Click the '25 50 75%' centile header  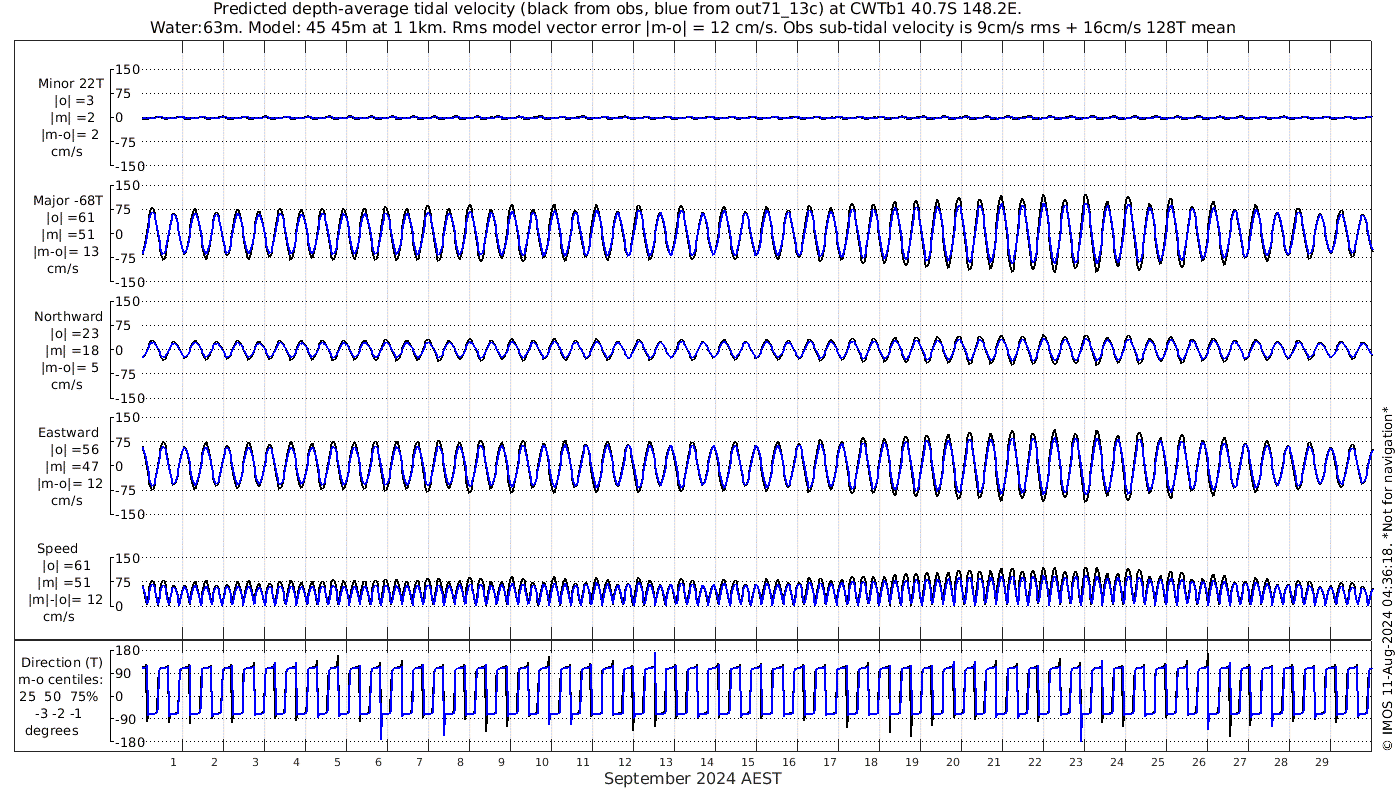pos(59,696)
